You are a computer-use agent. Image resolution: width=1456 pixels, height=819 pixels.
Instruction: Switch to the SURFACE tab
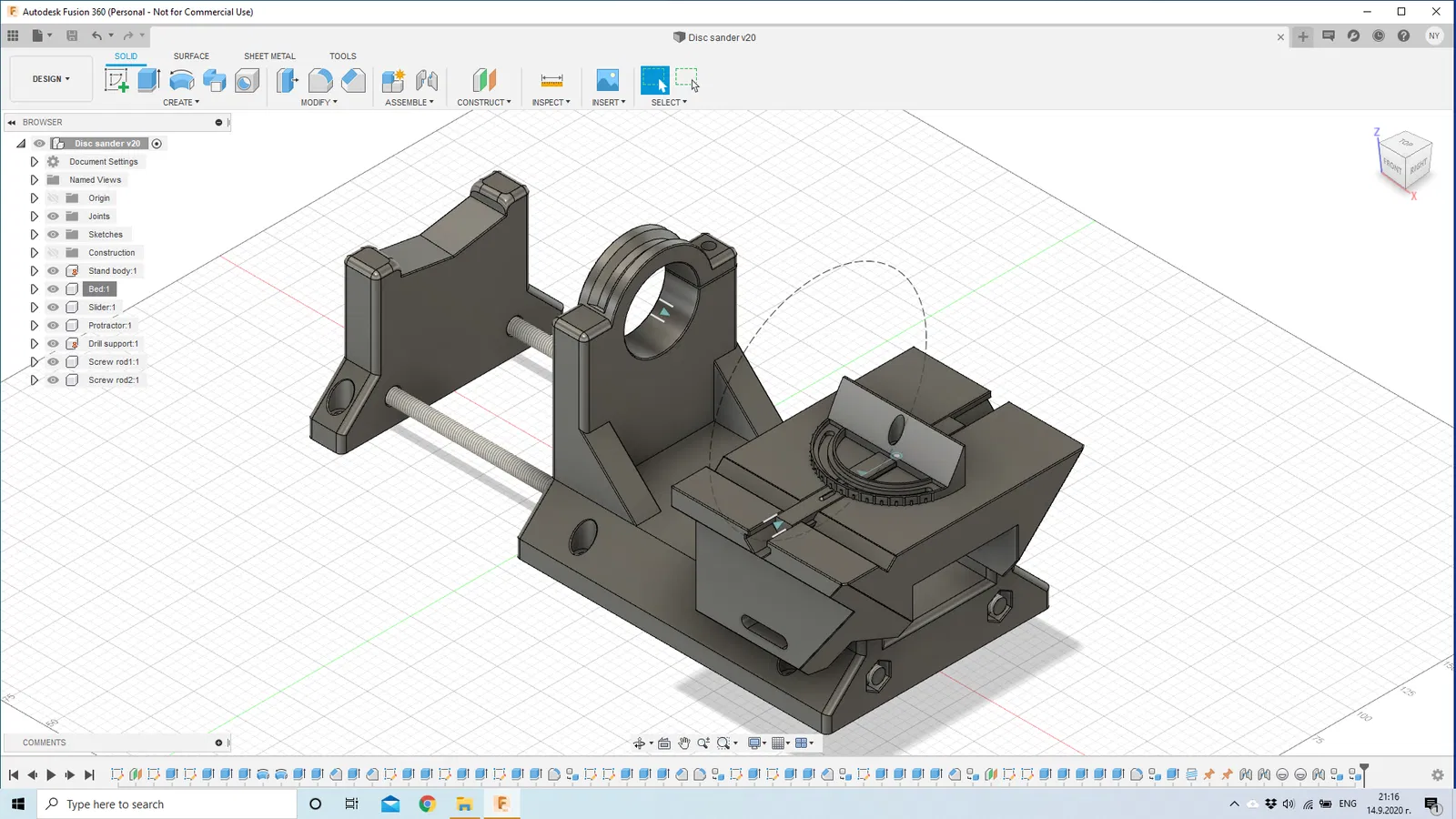(191, 56)
